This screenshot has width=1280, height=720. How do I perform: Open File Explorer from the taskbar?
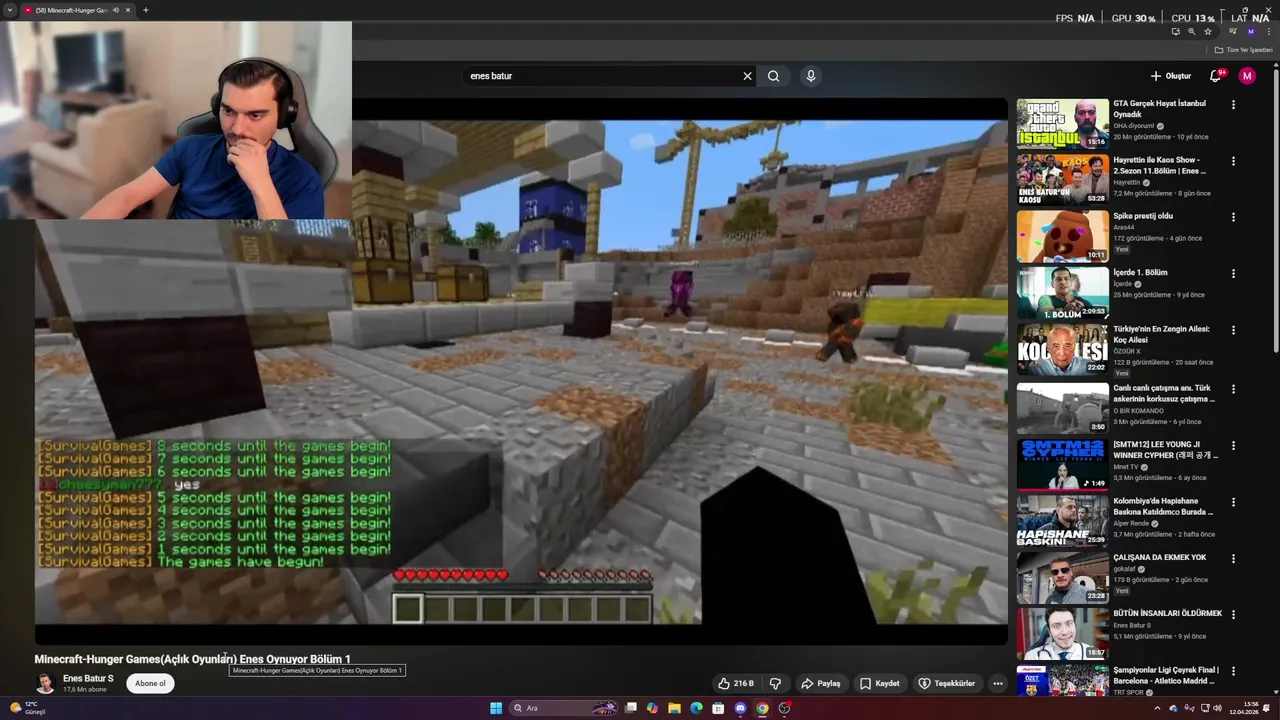pos(674,708)
